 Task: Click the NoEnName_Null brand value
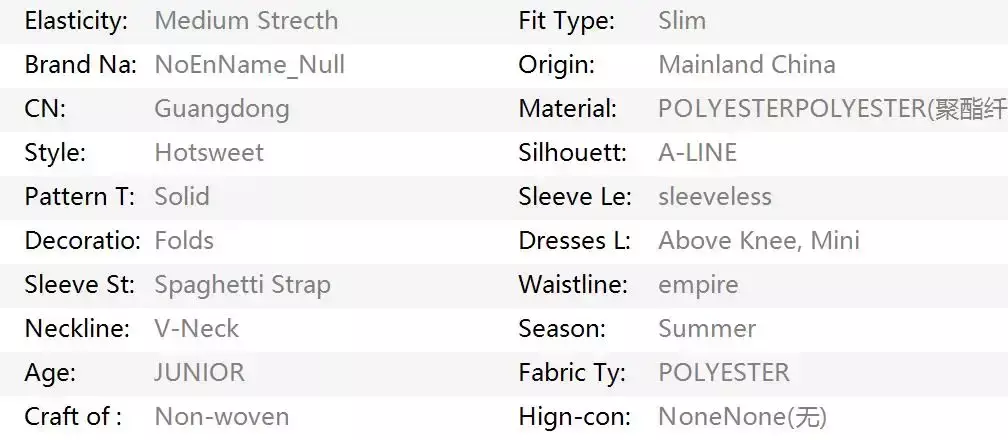(x=249, y=65)
